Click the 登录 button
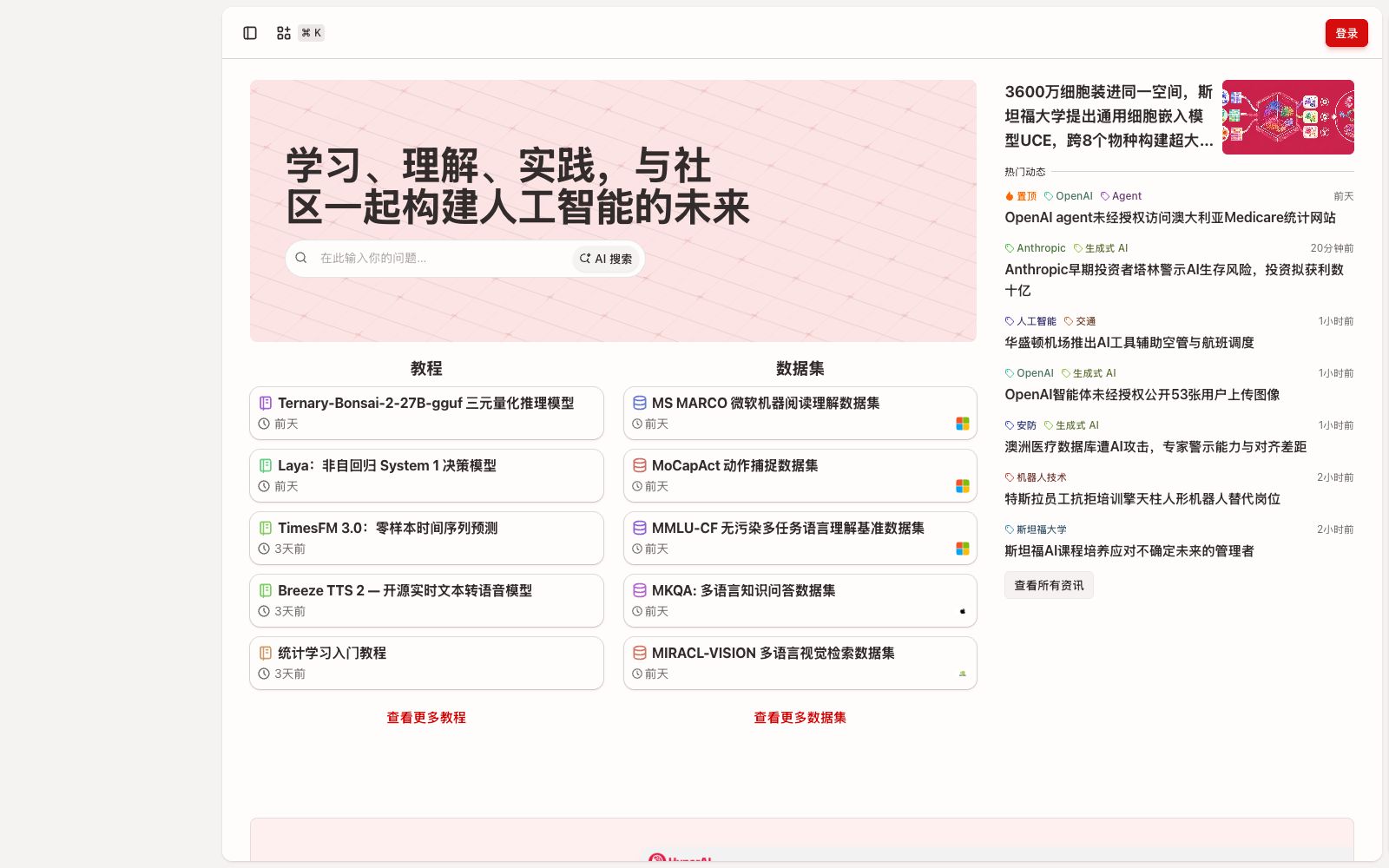The image size is (1389, 868). 1346,33
